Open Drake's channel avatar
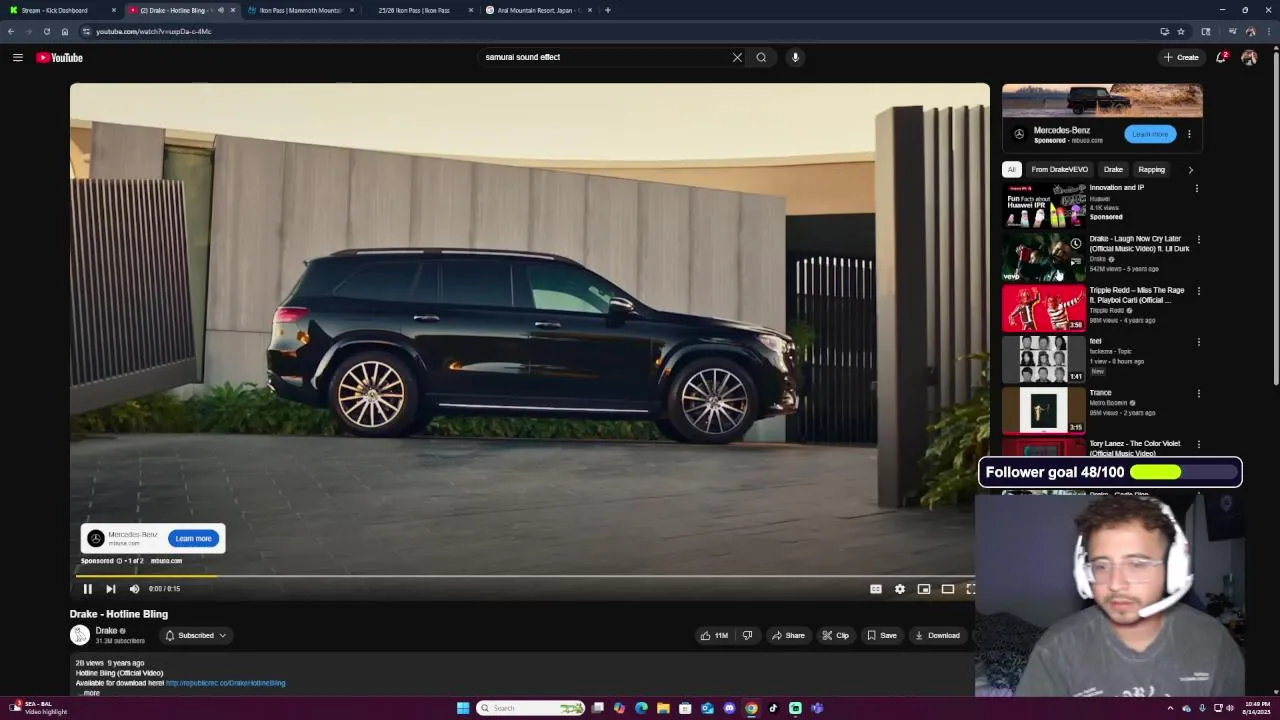Image resolution: width=1280 pixels, height=720 pixels. coord(79,635)
